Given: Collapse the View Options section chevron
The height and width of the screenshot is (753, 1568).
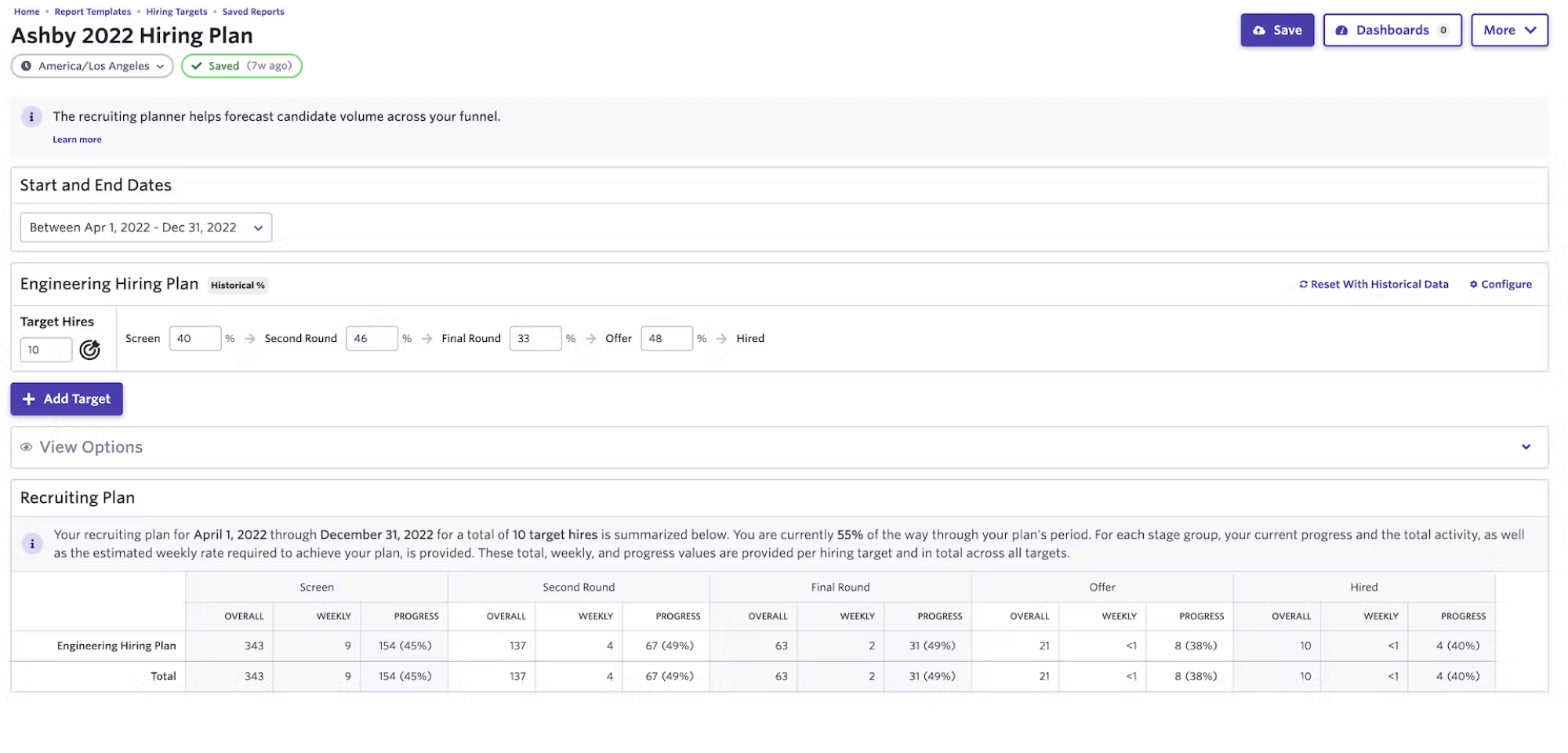Looking at the screenshot, I should click(1526, 447).
